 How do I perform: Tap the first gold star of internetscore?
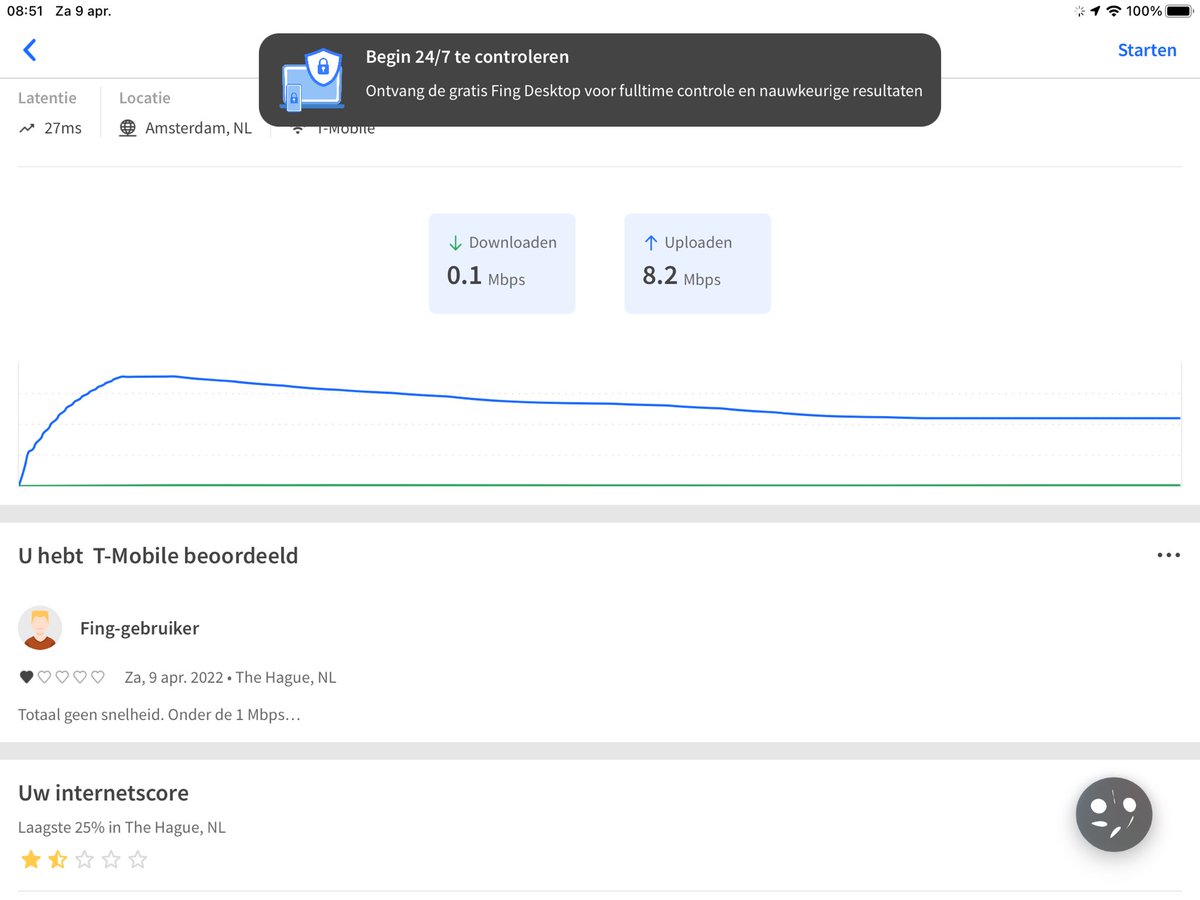[x=31, y=859]
